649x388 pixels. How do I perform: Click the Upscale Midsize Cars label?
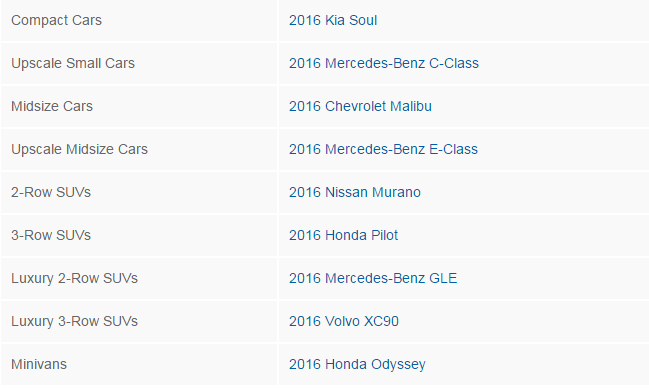click(79, 149)
